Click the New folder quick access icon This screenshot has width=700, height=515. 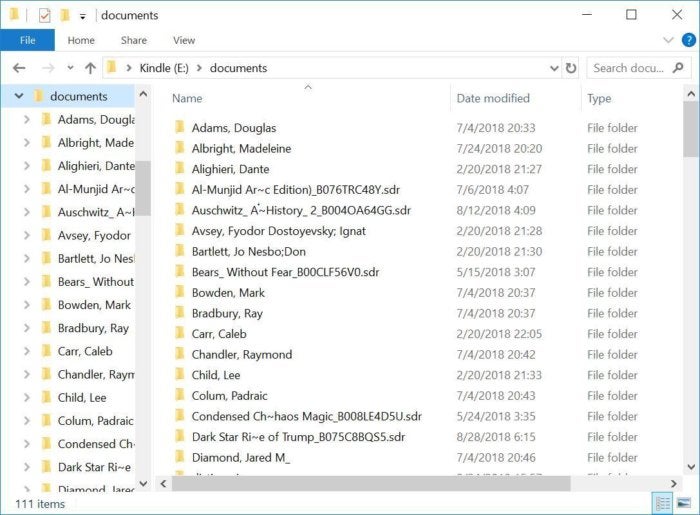tap(65, 16)
